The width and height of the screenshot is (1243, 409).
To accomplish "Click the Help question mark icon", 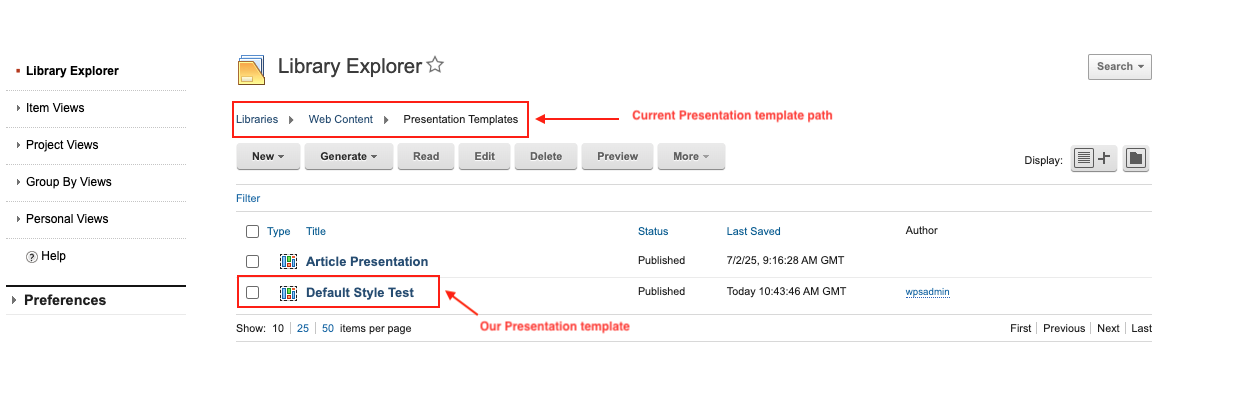I will point(32,257).
